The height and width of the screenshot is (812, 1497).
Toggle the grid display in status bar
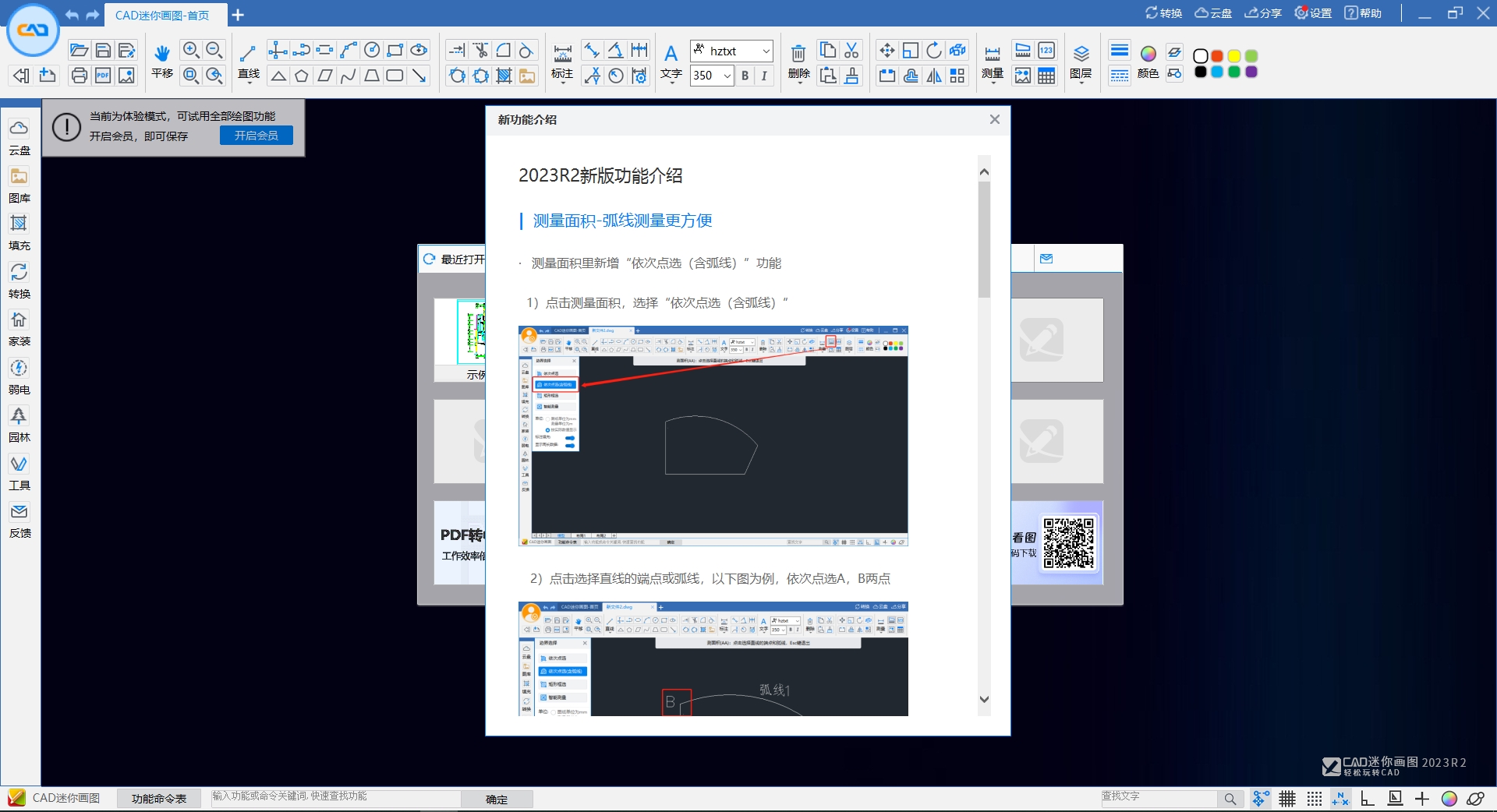pos(1287,798)
